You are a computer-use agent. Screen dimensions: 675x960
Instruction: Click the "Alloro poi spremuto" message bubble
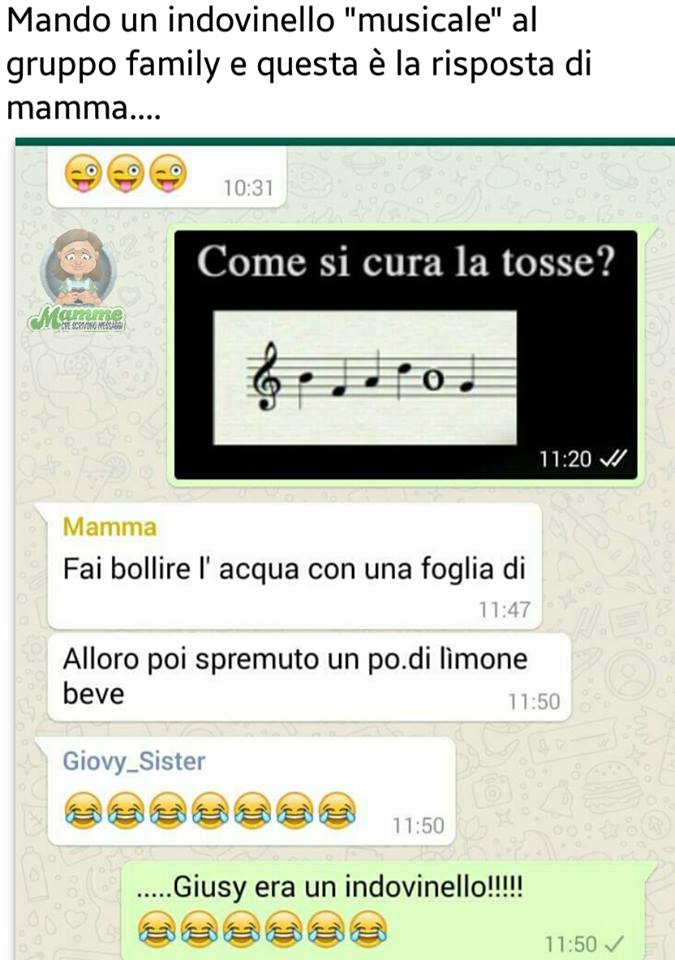pos(309,677)
